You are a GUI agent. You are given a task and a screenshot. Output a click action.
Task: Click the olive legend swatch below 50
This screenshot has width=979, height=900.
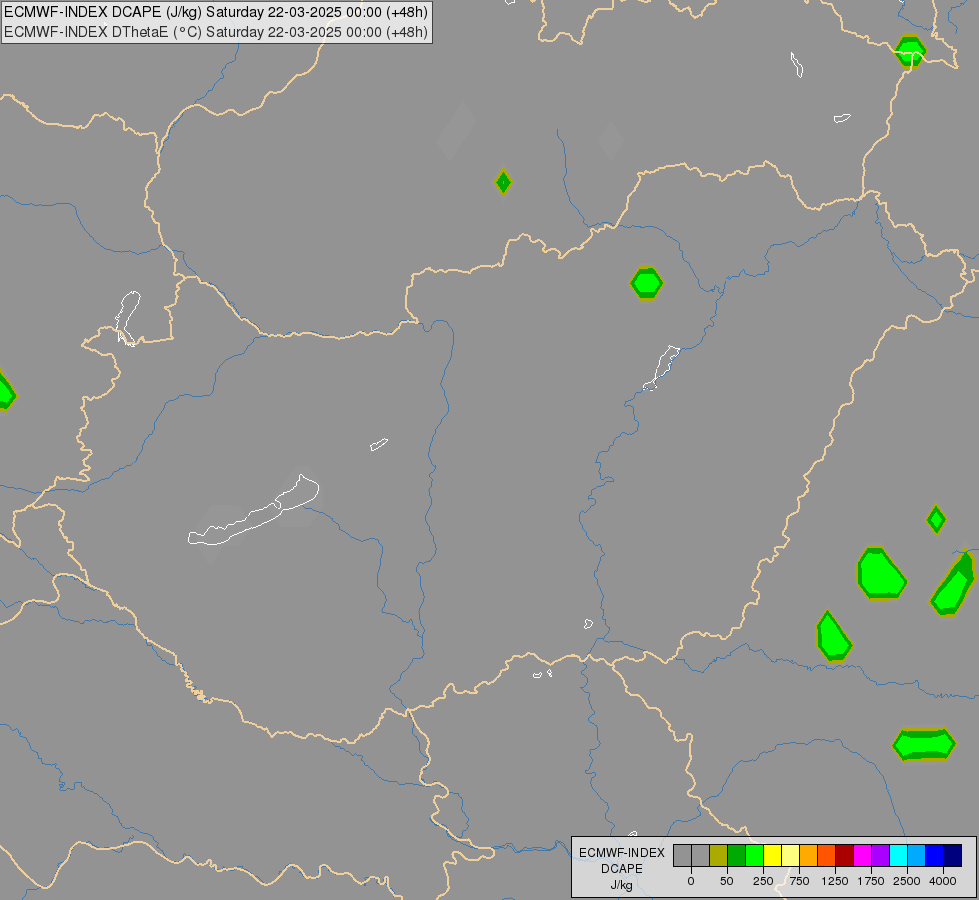719,855
